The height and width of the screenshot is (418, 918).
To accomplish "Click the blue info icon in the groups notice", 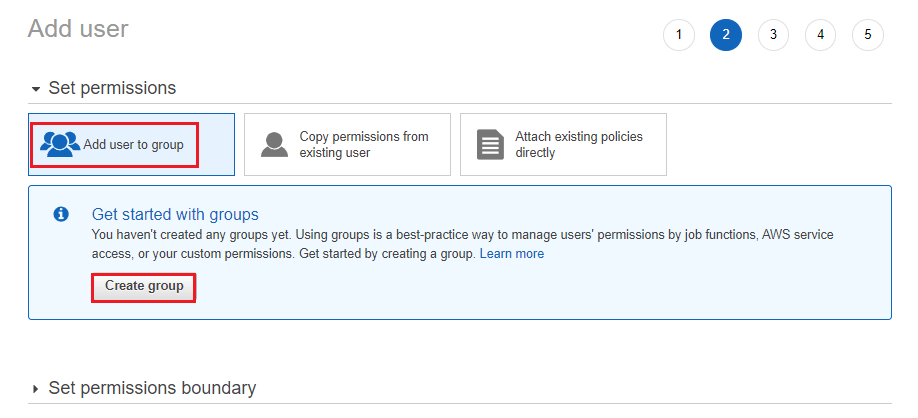I will click(61, 214).
